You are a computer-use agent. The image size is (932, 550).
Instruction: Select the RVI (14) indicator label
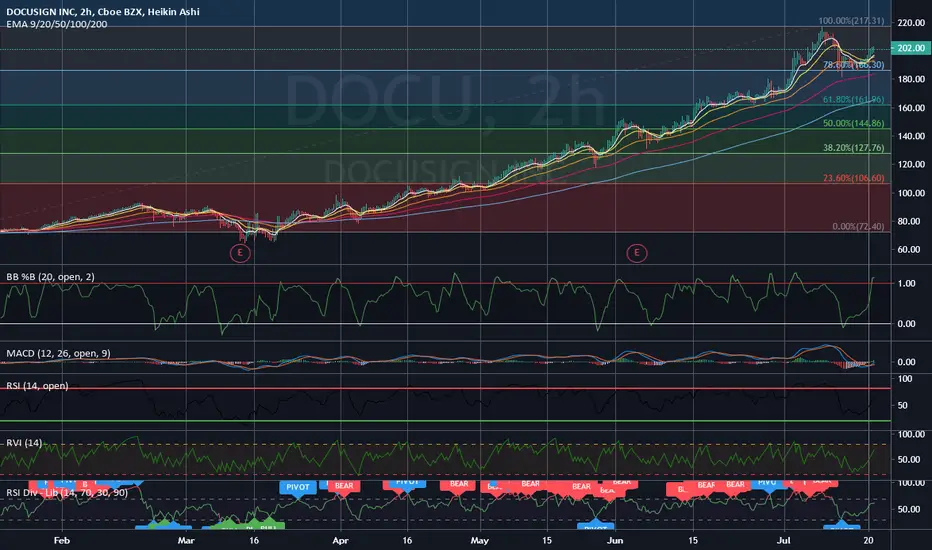[24, 443]
